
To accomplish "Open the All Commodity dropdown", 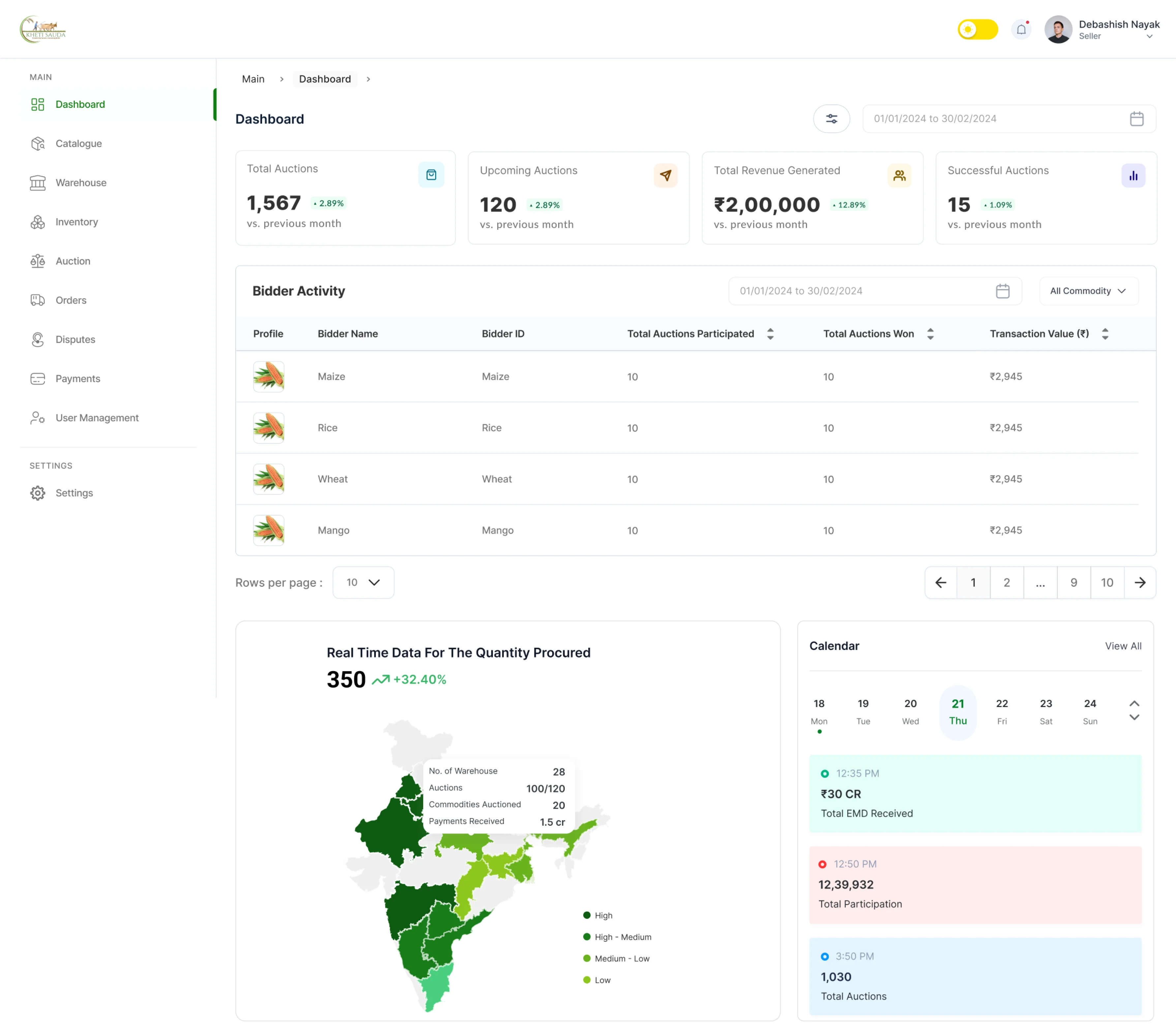I will pos(1088,291).
